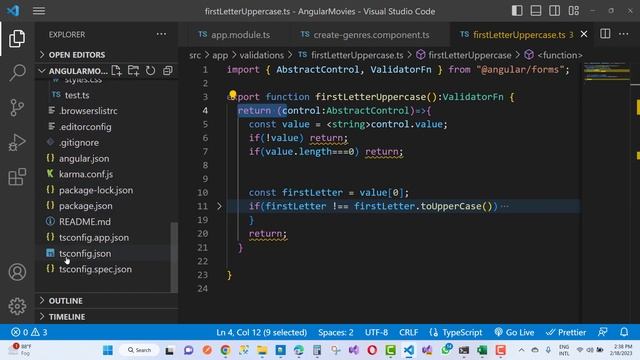This screenshot has width=640, height=360.
Task: Open angular.json file
Action: (84, 158)
